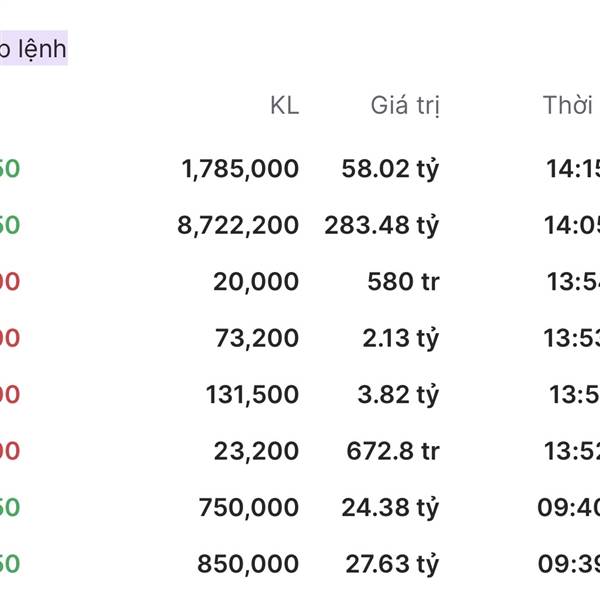Select the 1,785,000 volume cell
The image size is (600, 600).
240,169
